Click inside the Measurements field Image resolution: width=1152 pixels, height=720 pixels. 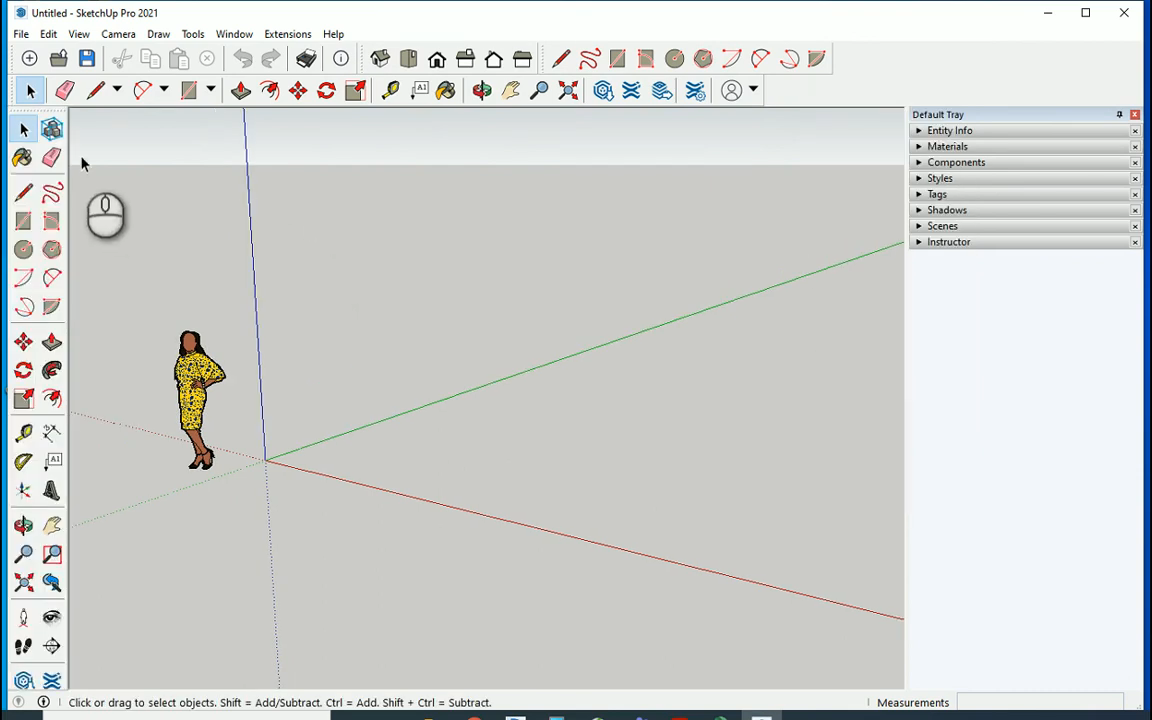(1040, 702)
